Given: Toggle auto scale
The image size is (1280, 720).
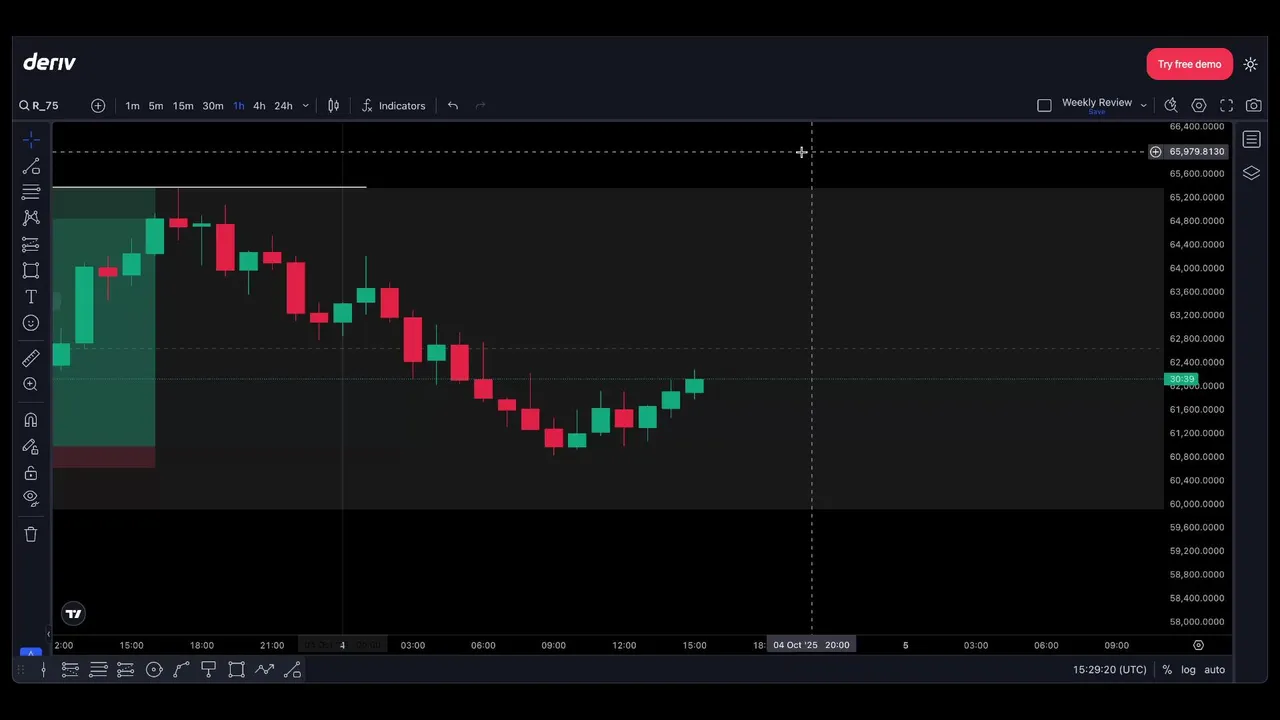Looking at the screenshot, I should tap(1214, 670).
